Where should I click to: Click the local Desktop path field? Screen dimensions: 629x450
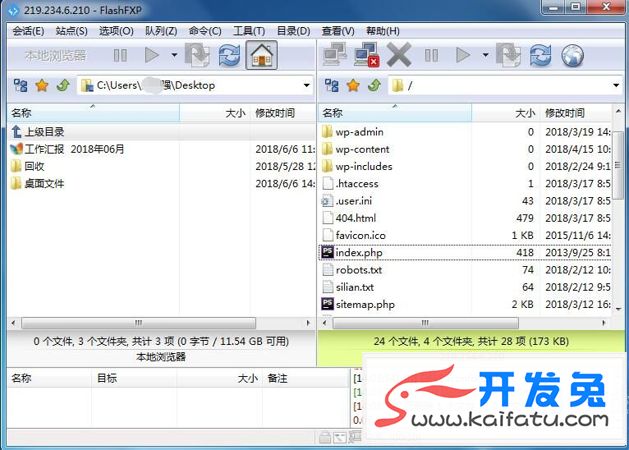click(195, 85)
